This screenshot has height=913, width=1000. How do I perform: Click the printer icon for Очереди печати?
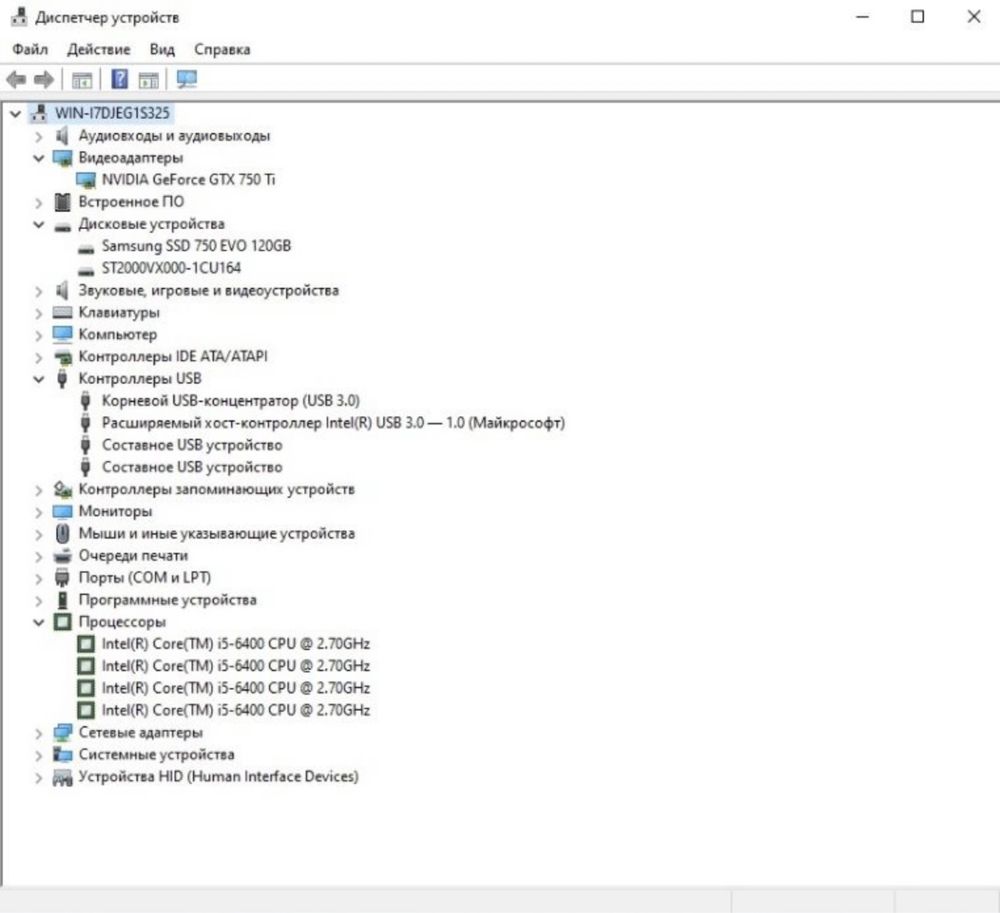[62, 555]
